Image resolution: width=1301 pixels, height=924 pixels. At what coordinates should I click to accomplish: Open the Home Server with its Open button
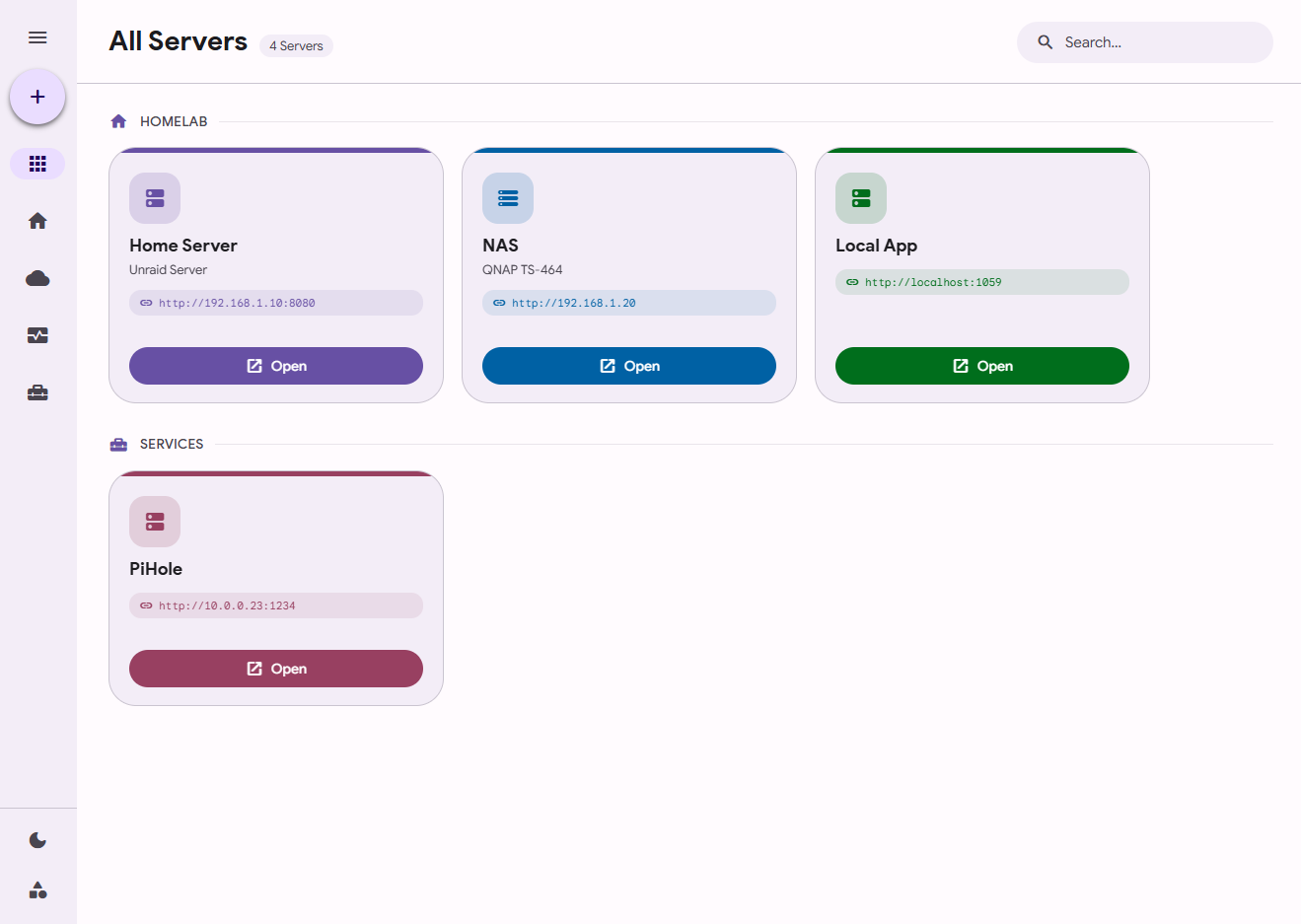(275, 366)
